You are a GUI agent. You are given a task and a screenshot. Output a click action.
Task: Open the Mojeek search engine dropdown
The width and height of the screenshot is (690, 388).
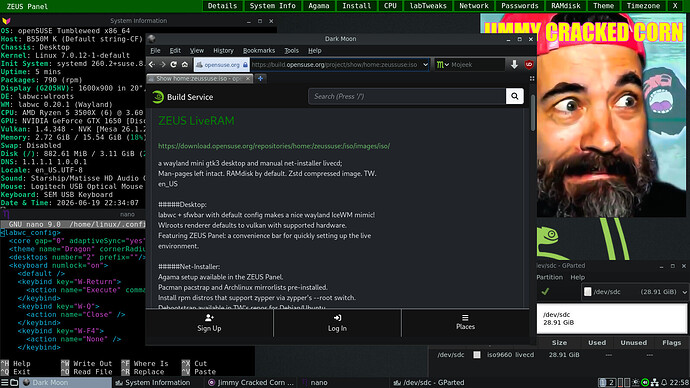[442, 65]
